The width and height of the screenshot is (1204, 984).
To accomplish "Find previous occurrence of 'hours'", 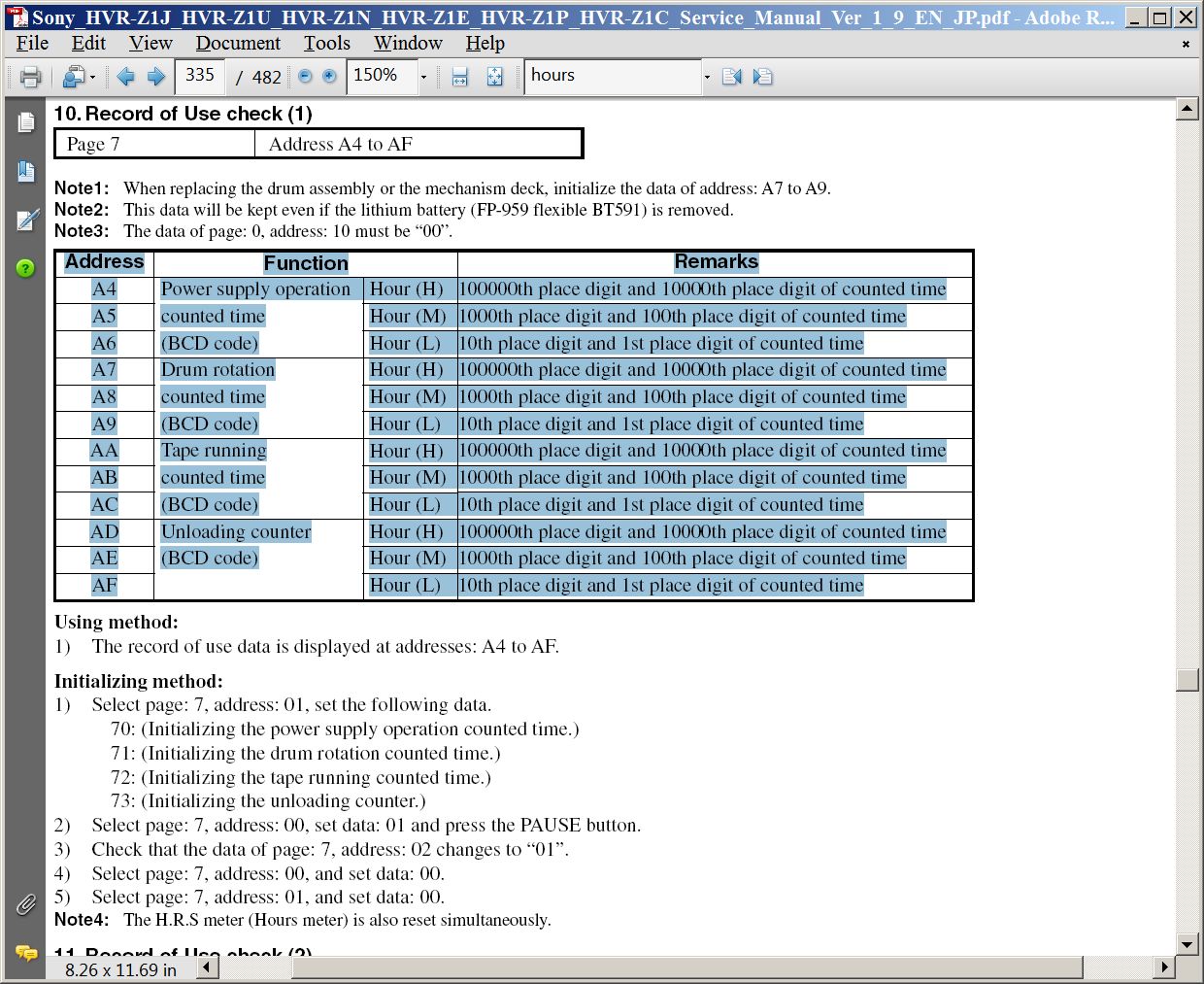I will click(732, 77).
